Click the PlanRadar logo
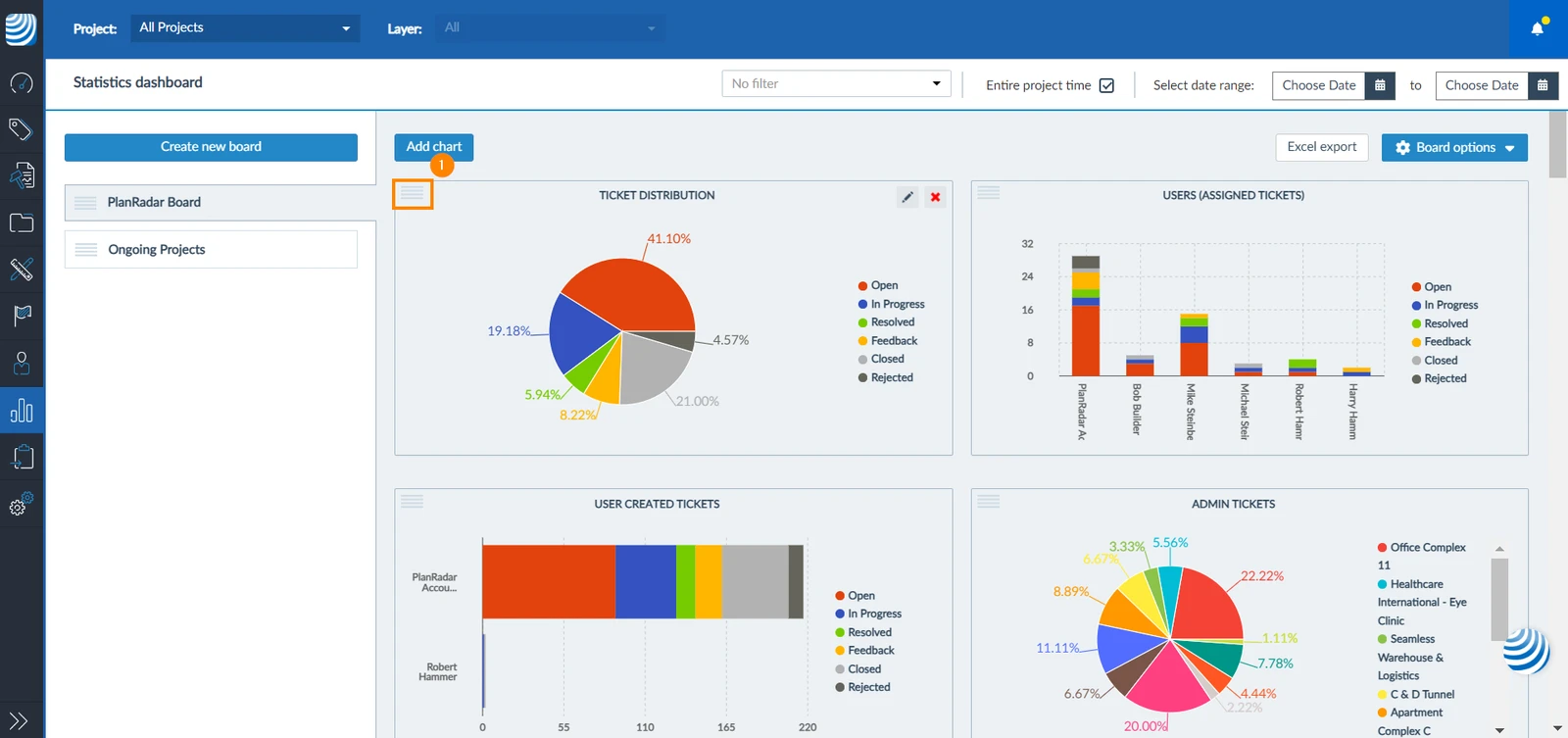The width and height of the screenshot is (1568, 738). tap(21, 28)
